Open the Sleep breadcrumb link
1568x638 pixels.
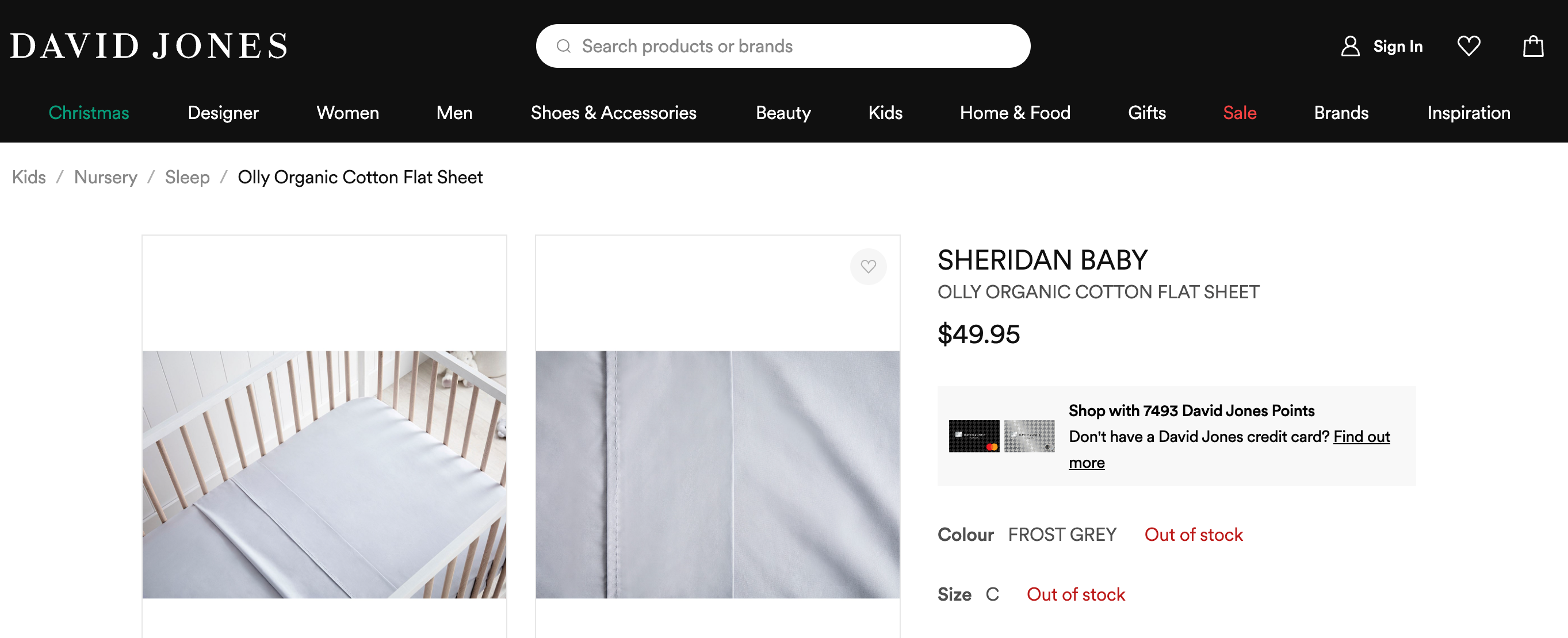tap(187, 177)
